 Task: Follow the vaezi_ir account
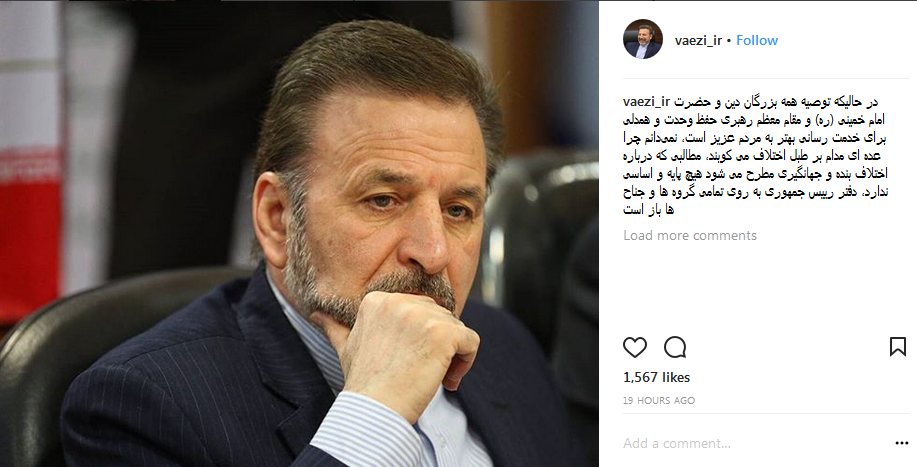click(757, 40)
